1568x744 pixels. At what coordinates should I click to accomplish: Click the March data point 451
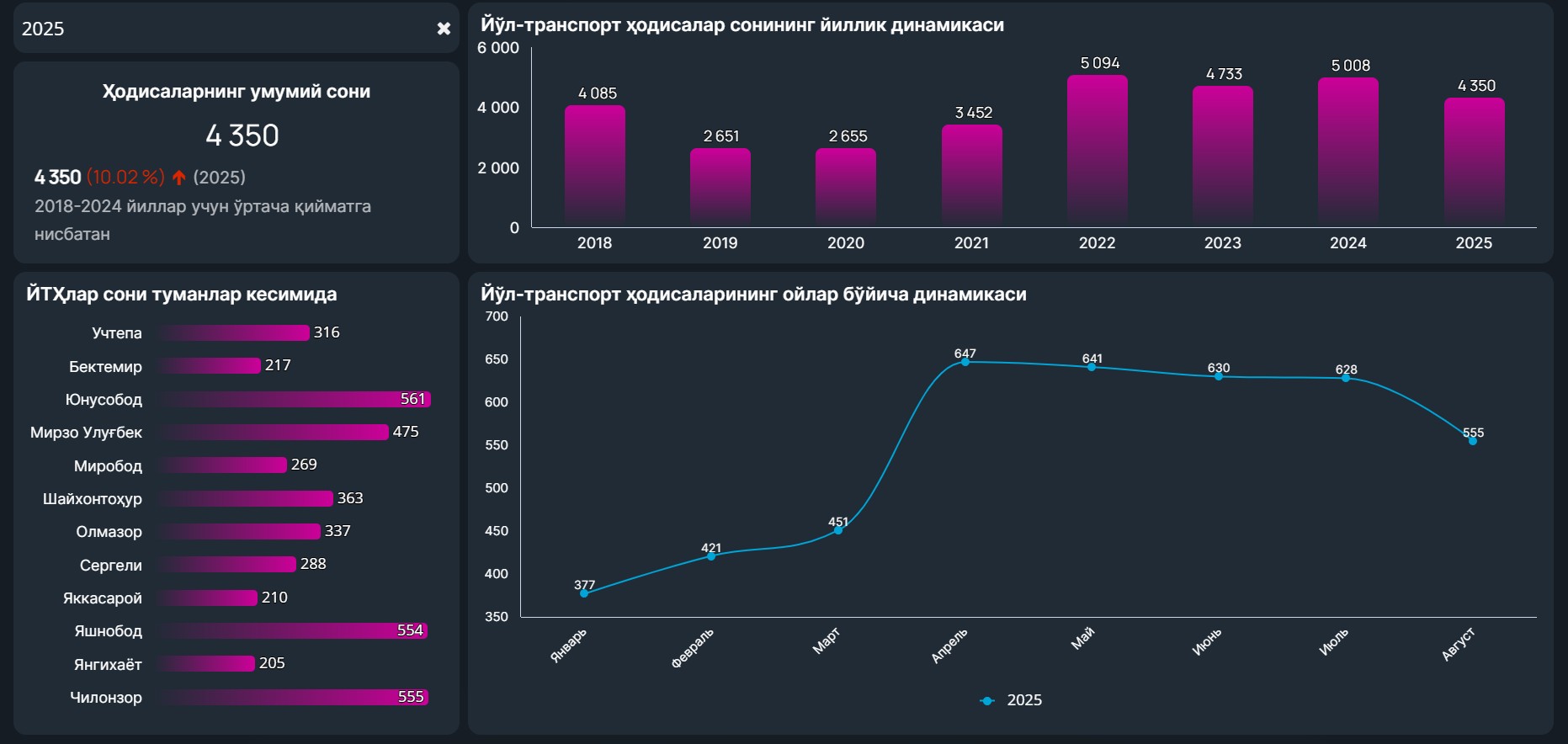[x=838, y=530]
